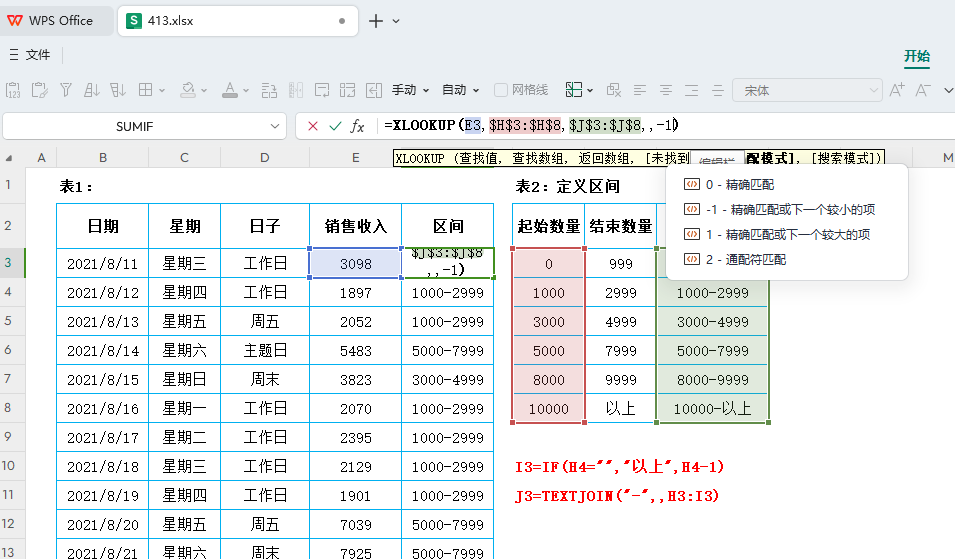Confirm formula with the green check
The height and width of the screenshot is (559, 955).
click(x=335, y=126)
